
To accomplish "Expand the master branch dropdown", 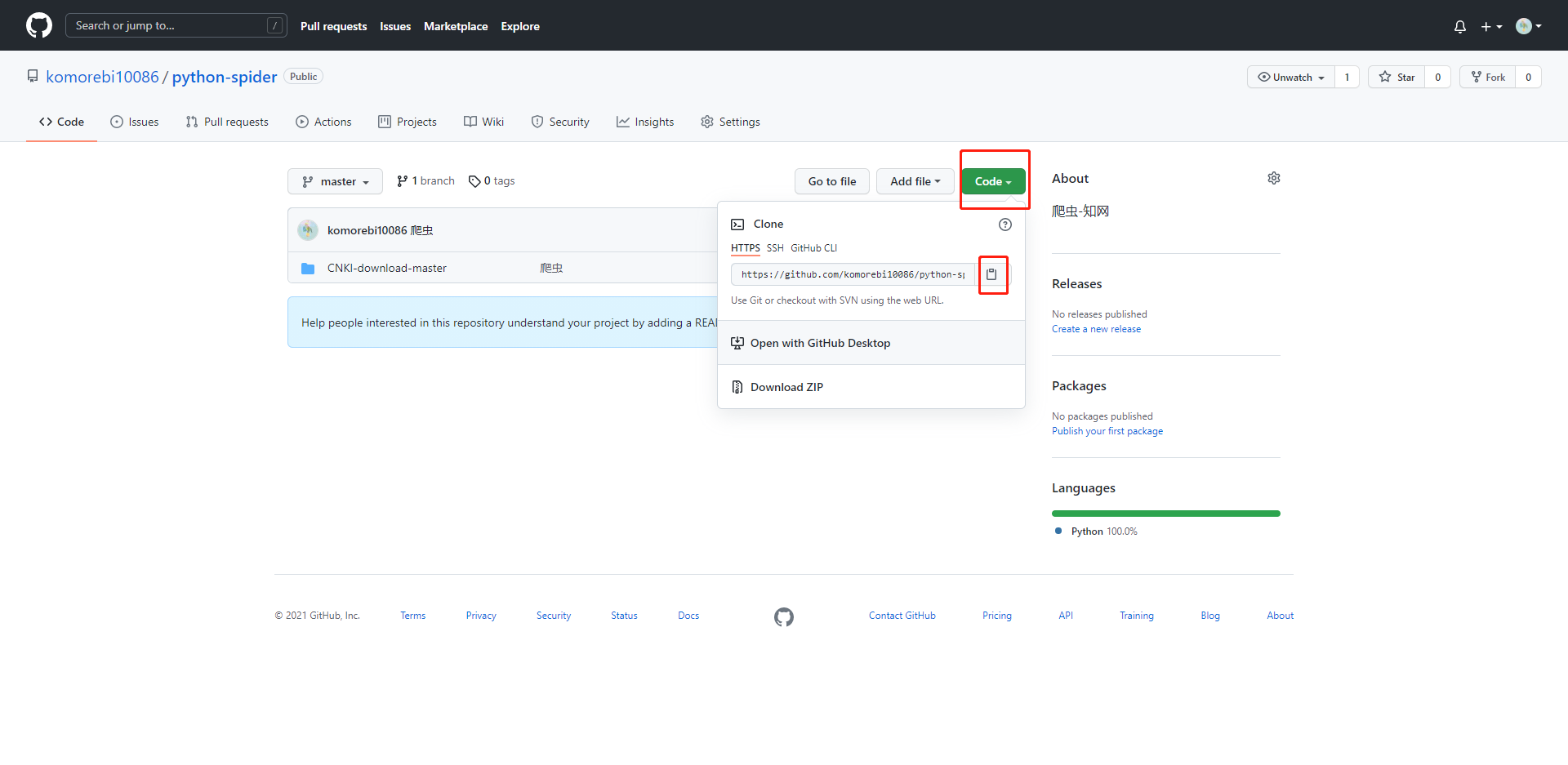I will 335,181.
